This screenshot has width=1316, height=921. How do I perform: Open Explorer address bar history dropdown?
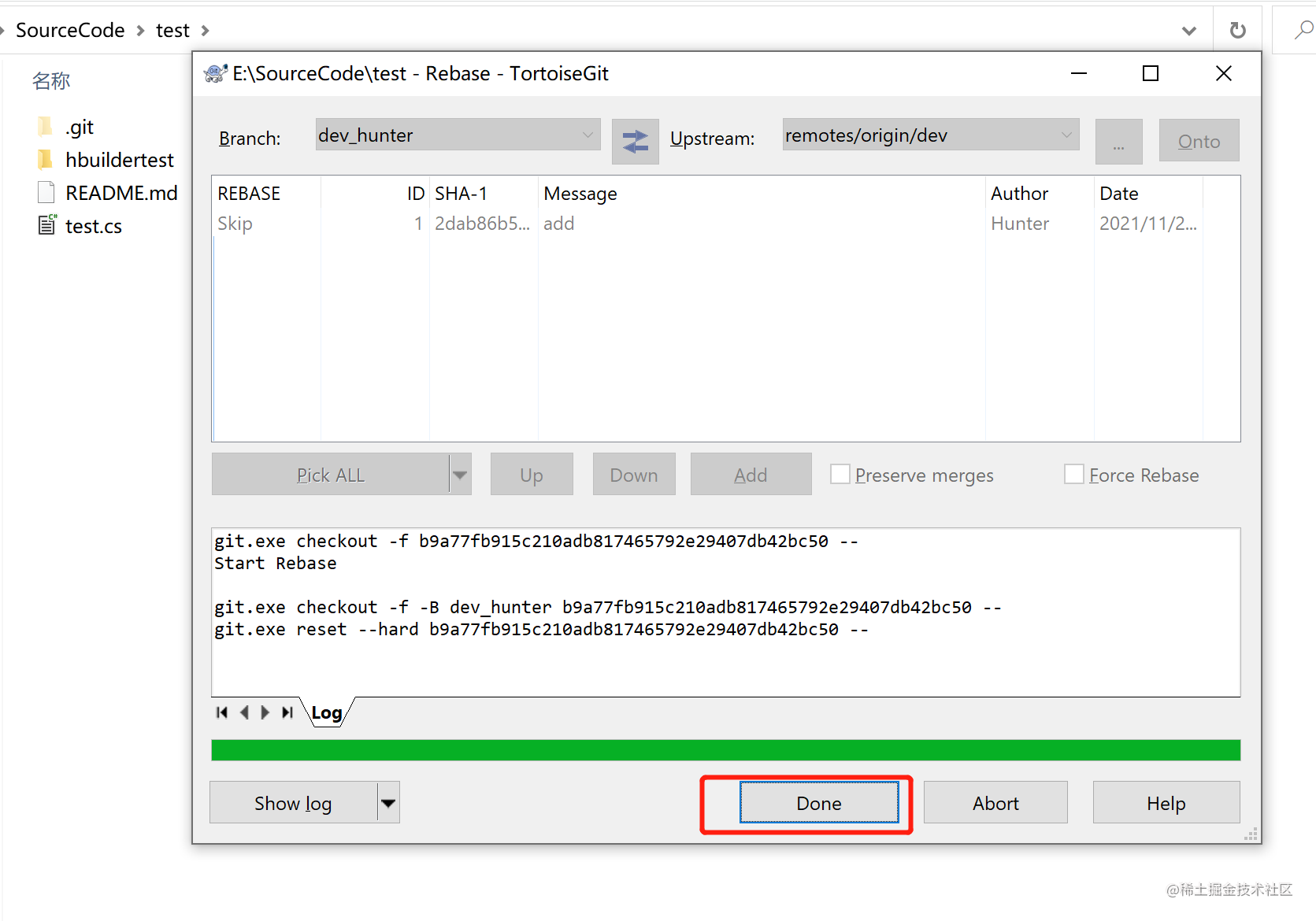tap(1189, 31)
